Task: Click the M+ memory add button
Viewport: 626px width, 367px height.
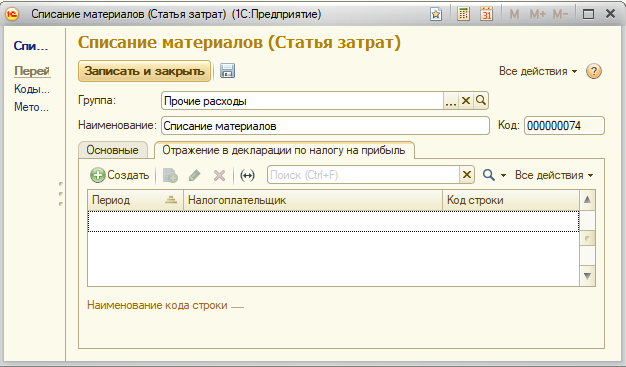Action: [537, 14]
